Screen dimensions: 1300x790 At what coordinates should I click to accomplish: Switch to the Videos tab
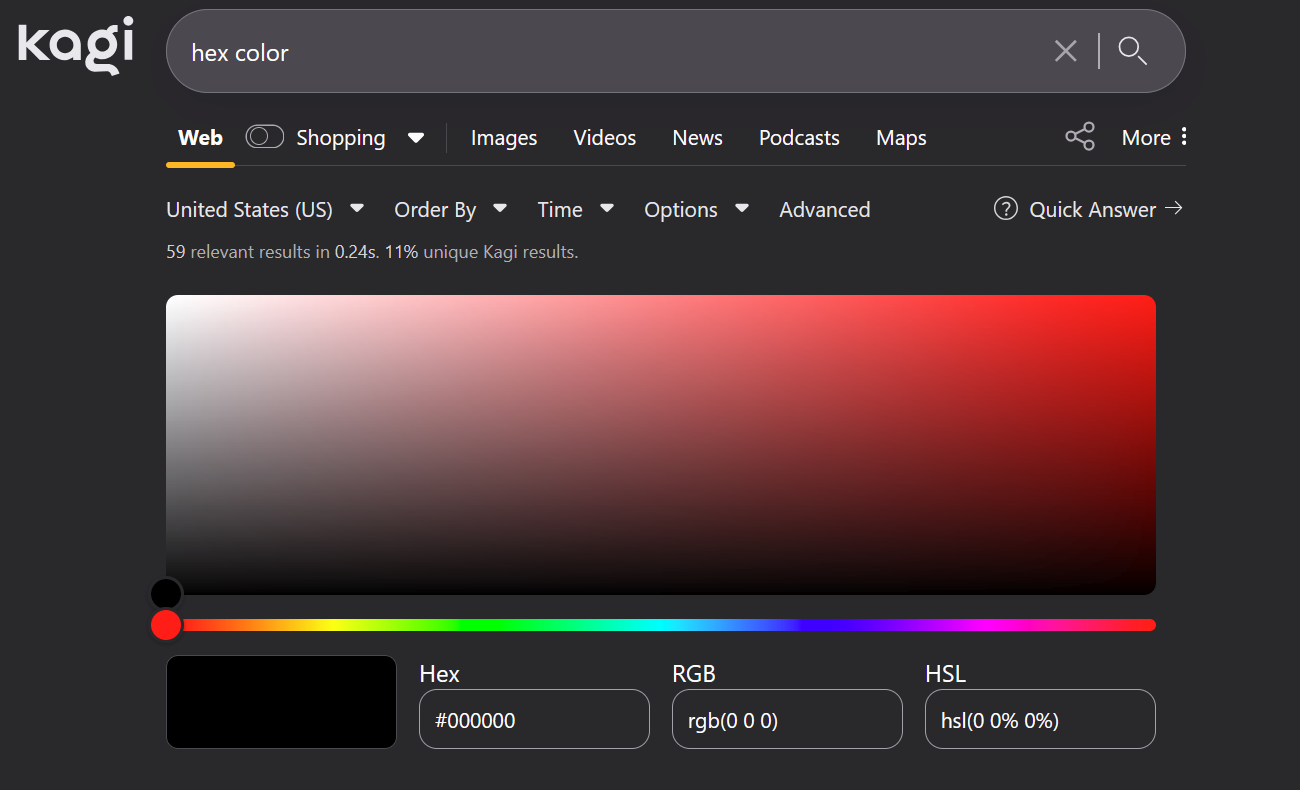[x=604, y=138]
